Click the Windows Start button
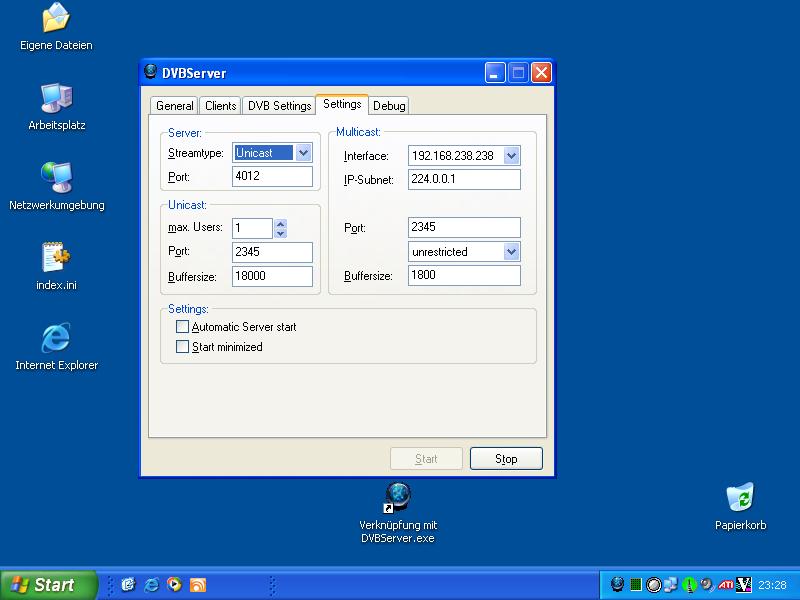The image size is (800, 600). pyautogui.click(x=48, y=585)
